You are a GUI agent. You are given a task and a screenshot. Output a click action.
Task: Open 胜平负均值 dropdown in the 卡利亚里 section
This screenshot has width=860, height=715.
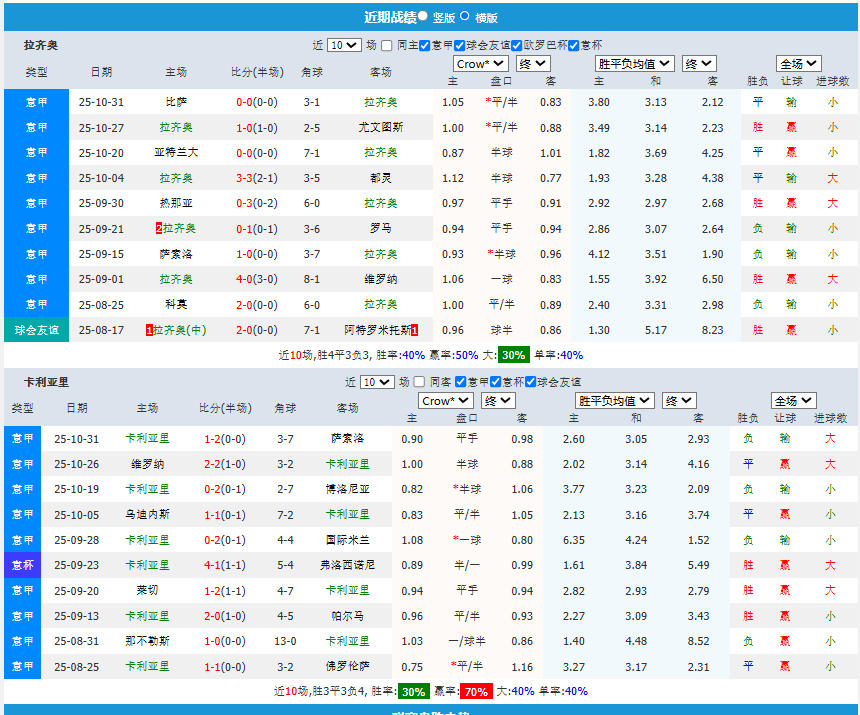pyautogui.click(x=614, y=400)
